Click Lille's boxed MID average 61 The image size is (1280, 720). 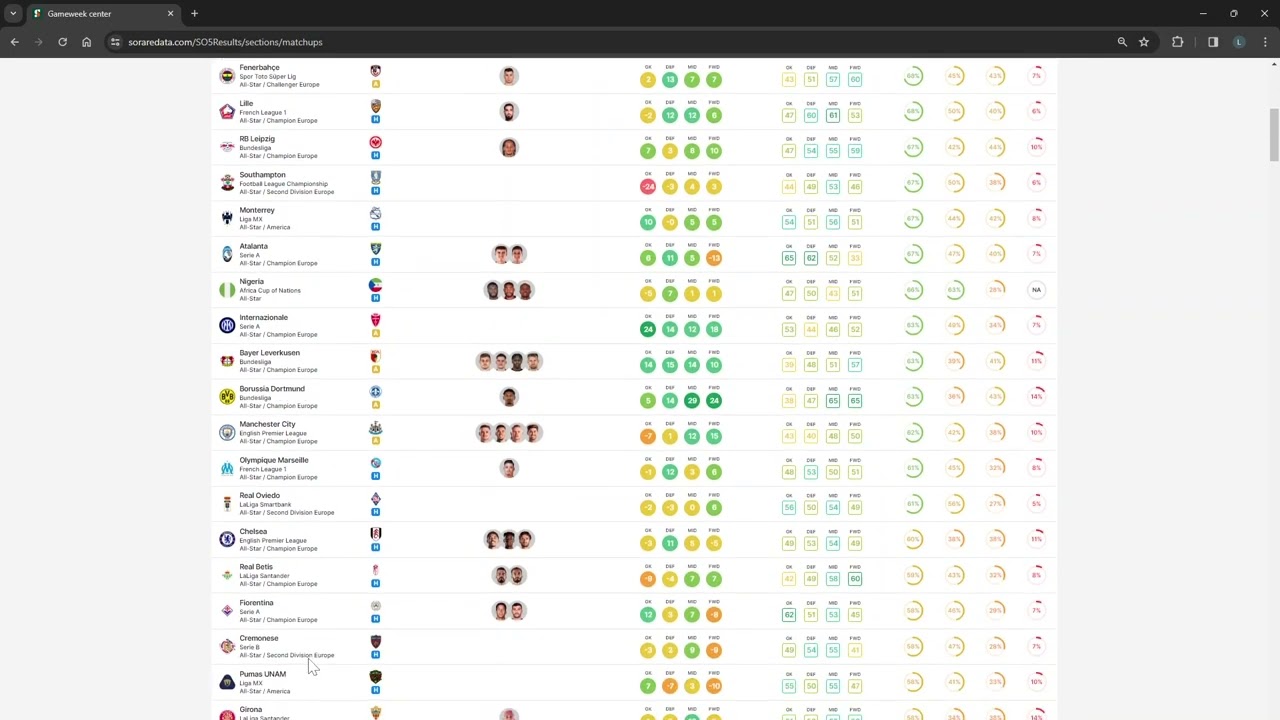[833, 115]
